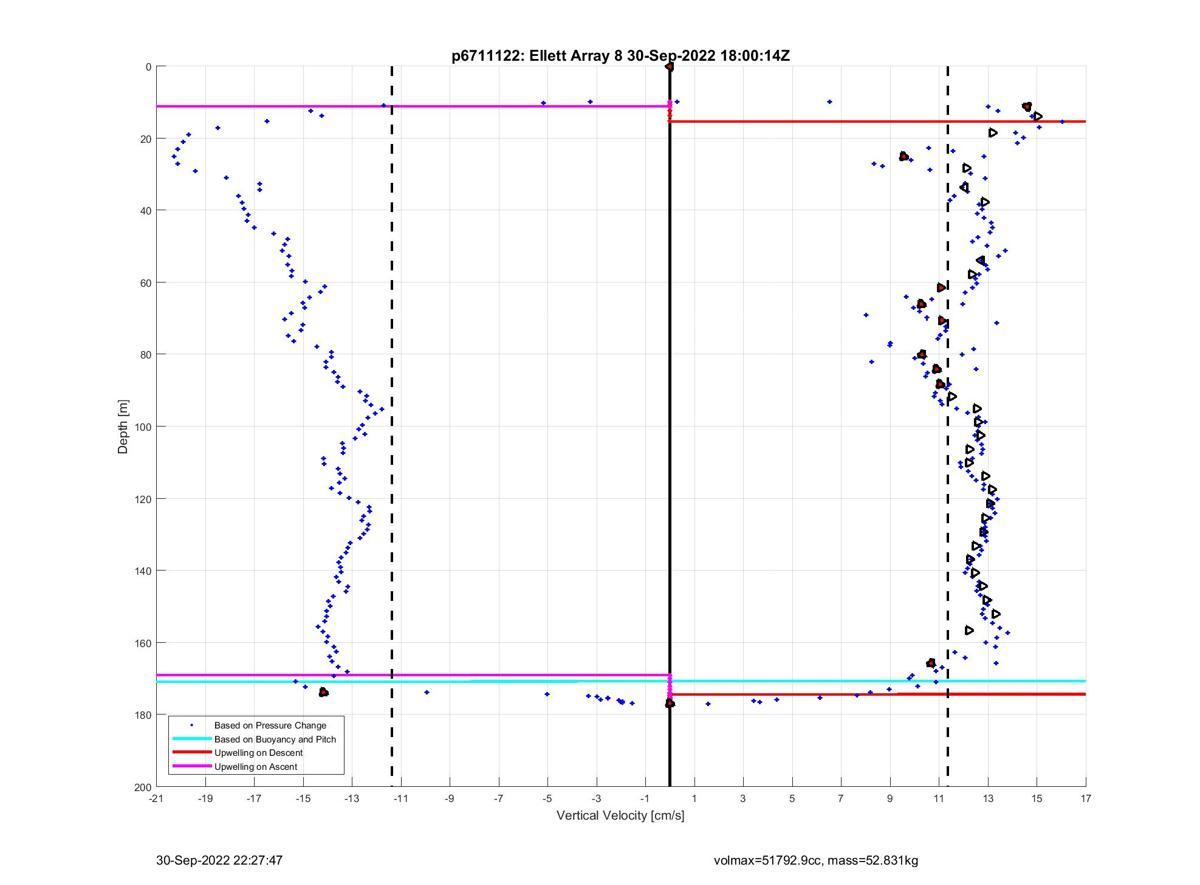1200x885 pixels.
Task: Click depth axis tick label '140'
Action: click(x=143, y=571)
